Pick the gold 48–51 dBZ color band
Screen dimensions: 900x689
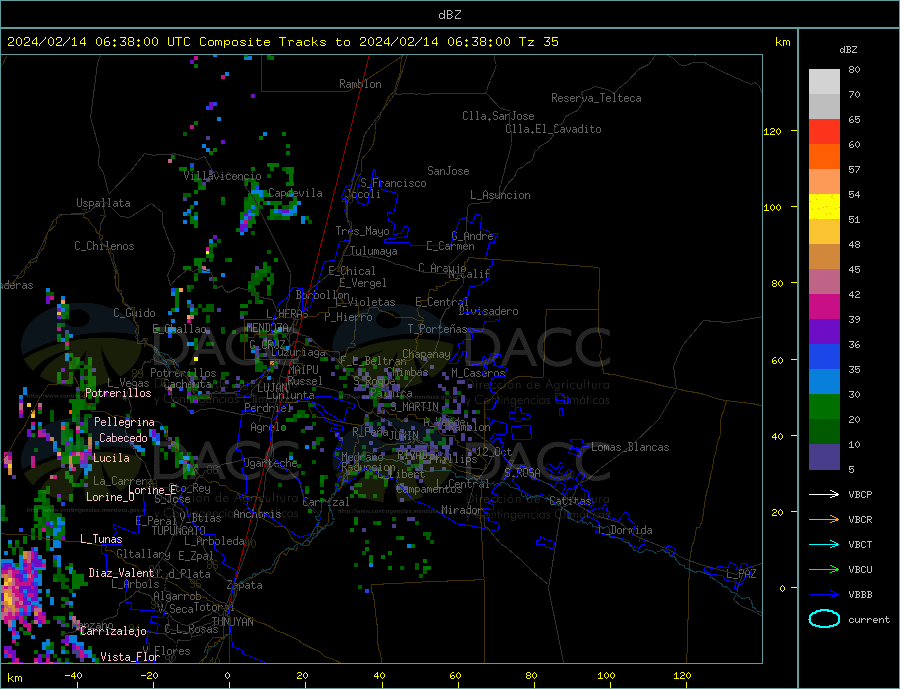click(x=824, y=231)
